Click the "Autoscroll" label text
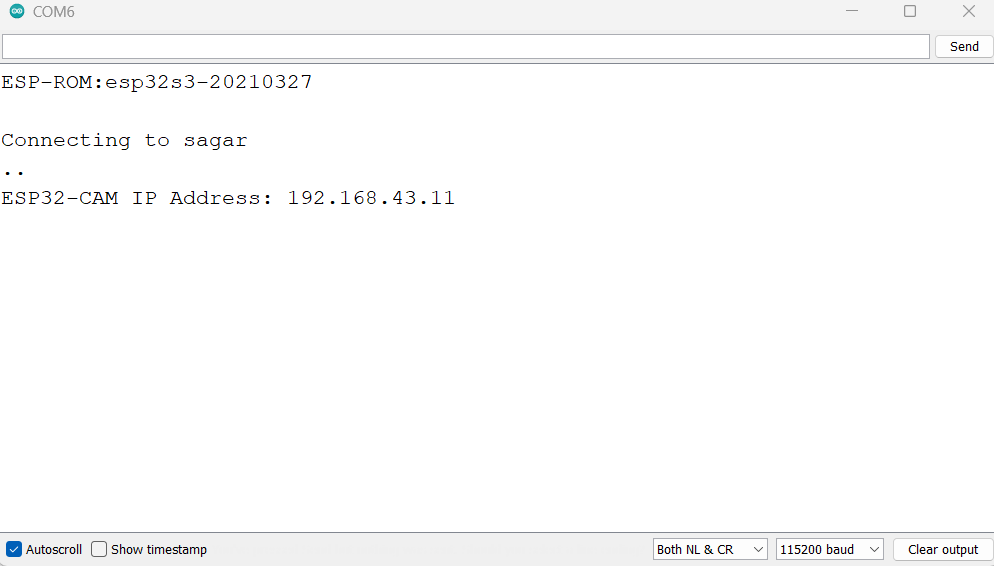The image size is (994, 566). tap(54, 549)
